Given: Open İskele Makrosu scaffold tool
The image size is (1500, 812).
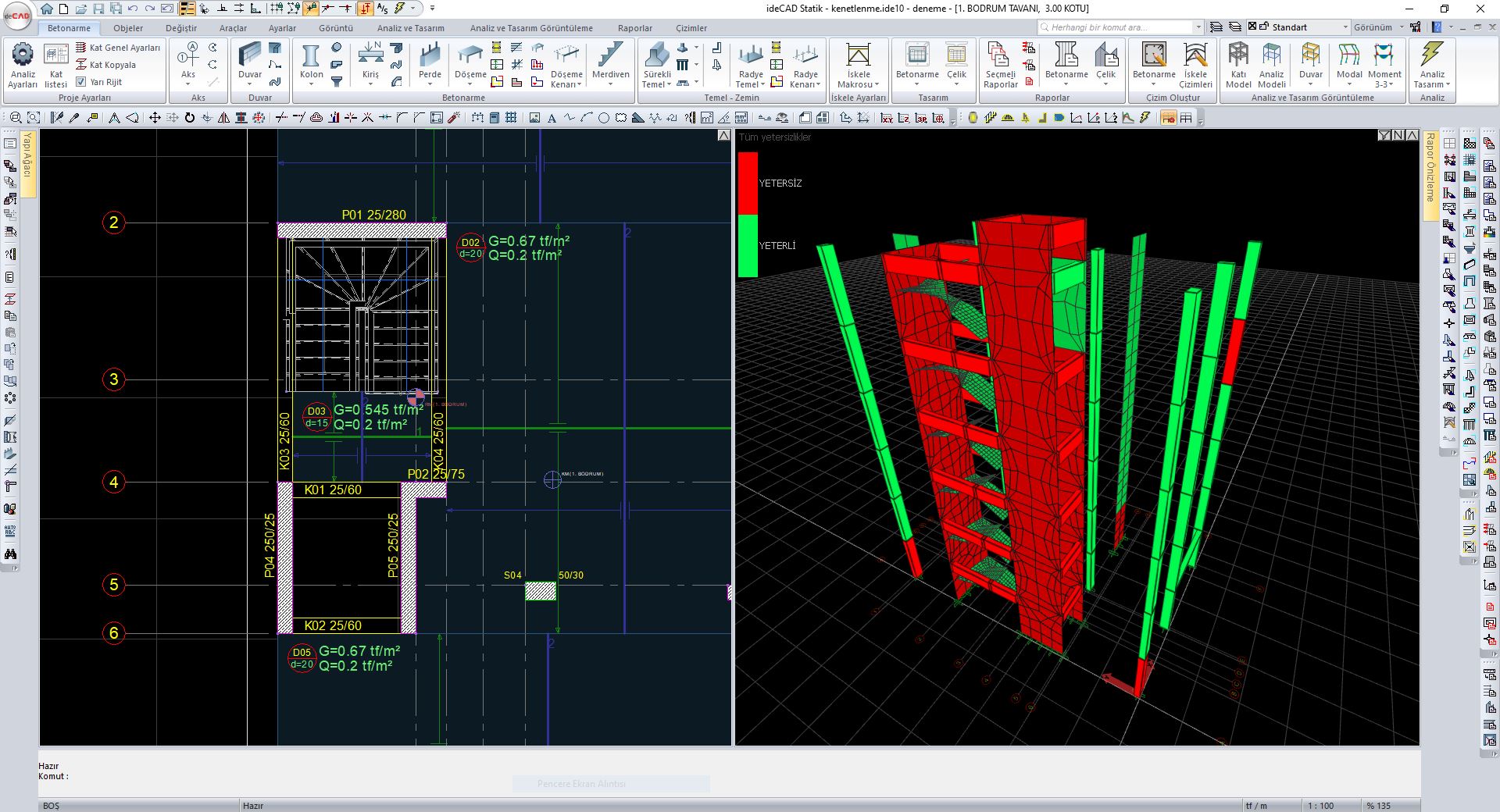Looking at the screenshot, I should [858, 65].
